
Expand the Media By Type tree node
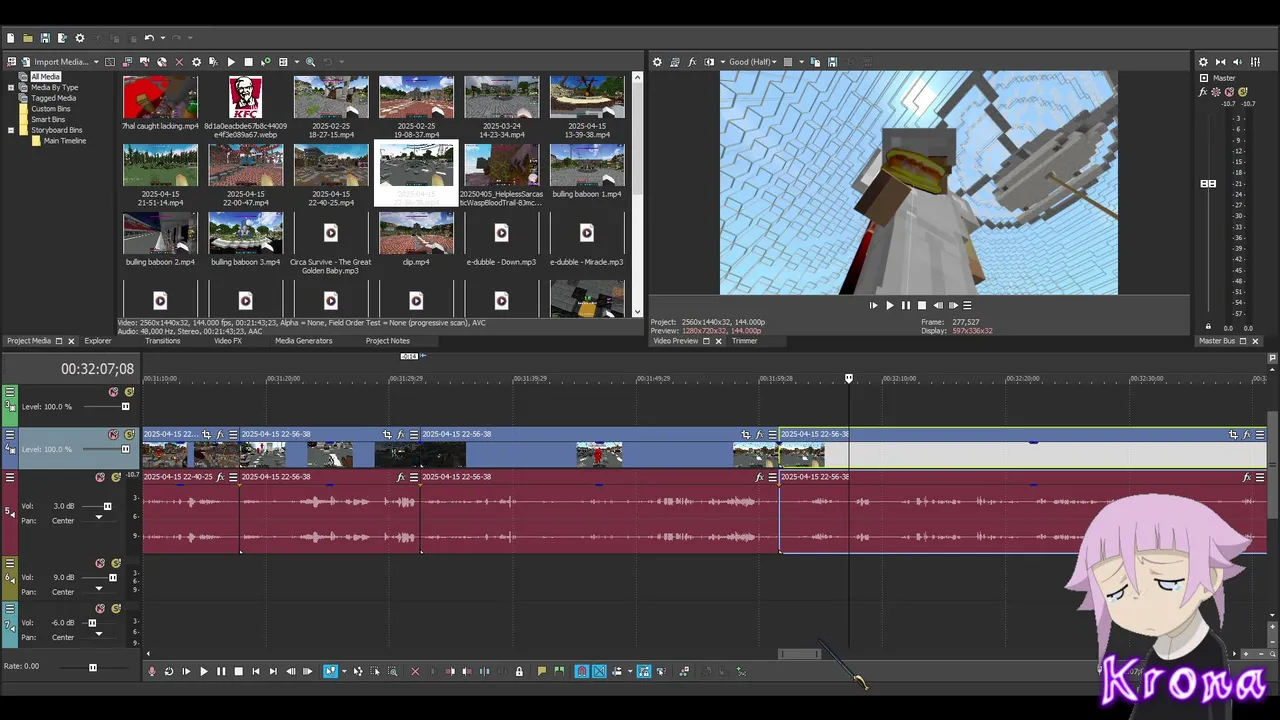click(x=11, y=88)
